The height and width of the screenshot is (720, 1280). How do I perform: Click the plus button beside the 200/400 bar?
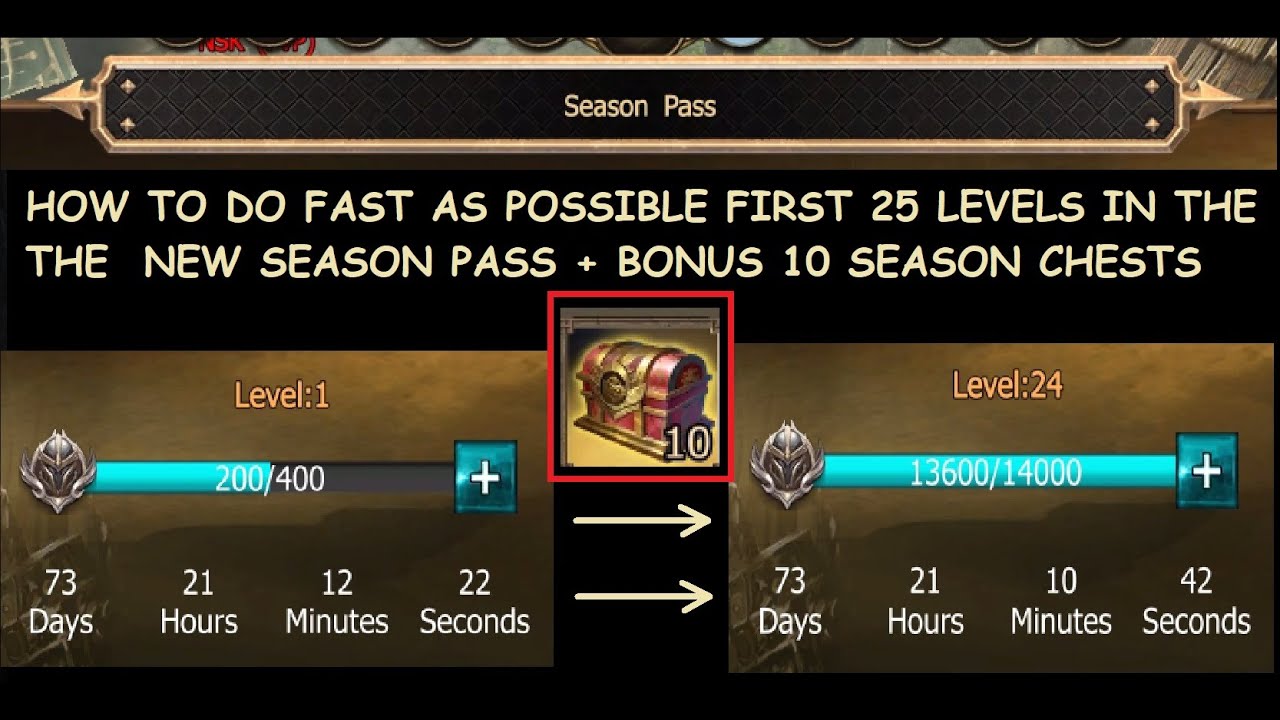[x=486, y=478]
